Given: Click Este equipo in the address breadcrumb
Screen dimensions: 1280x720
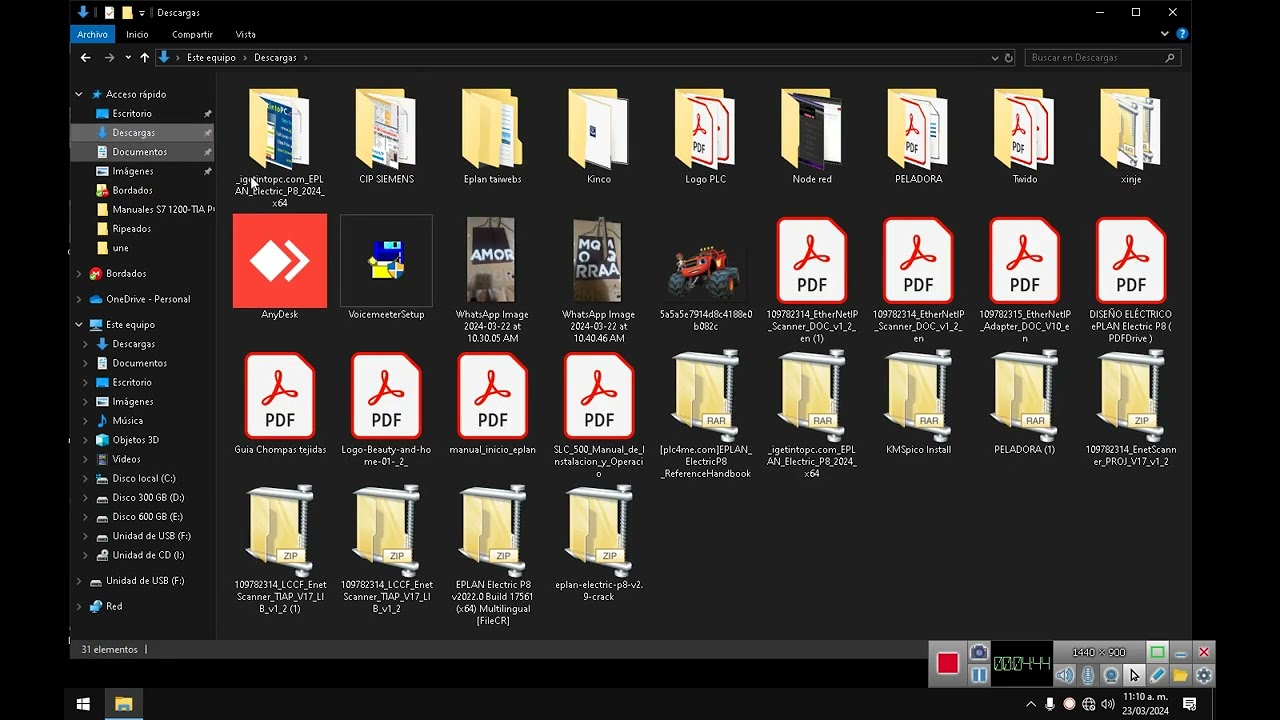Looking at the screenshot, I should point(211,58).
